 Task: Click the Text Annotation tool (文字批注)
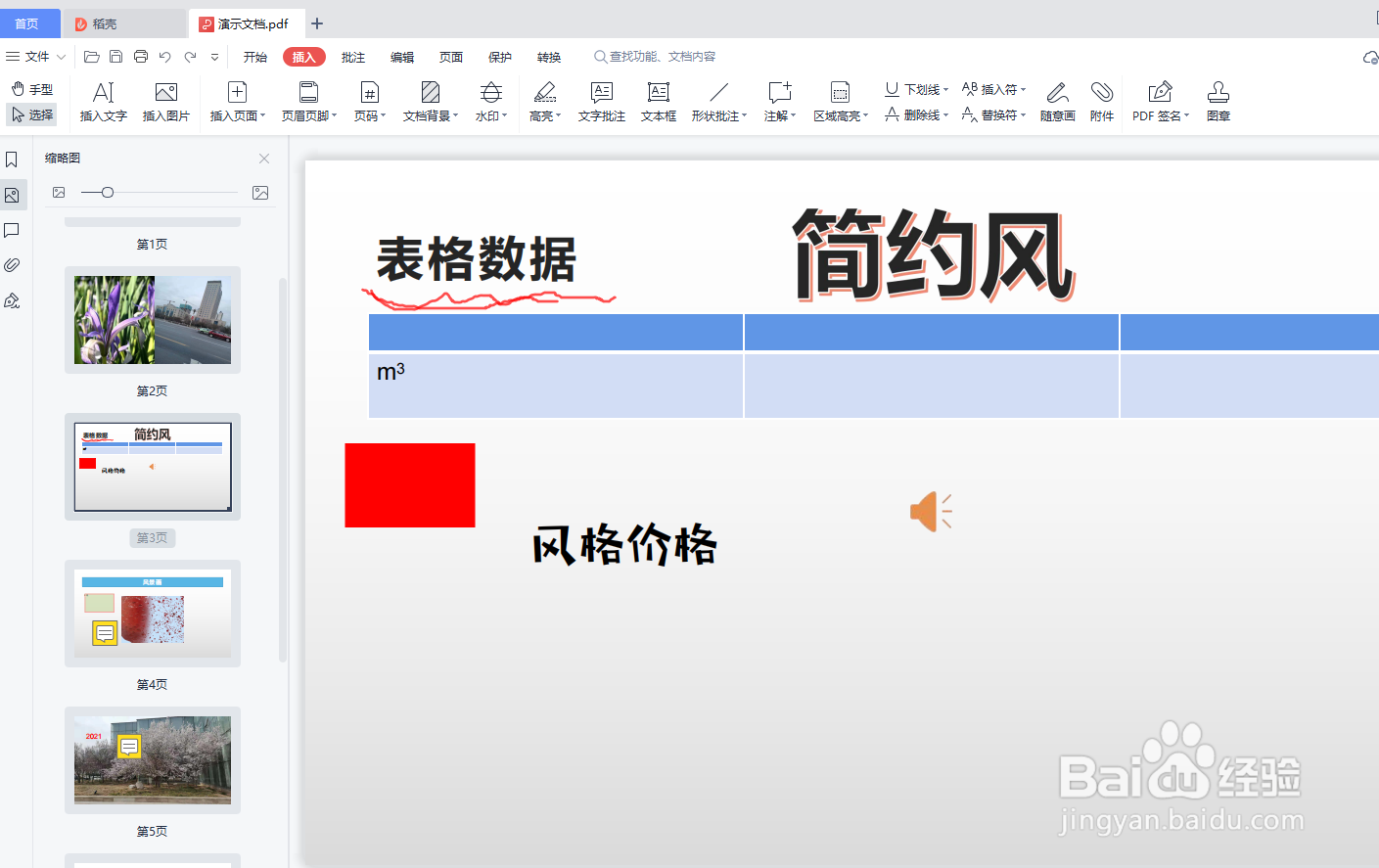602,102
